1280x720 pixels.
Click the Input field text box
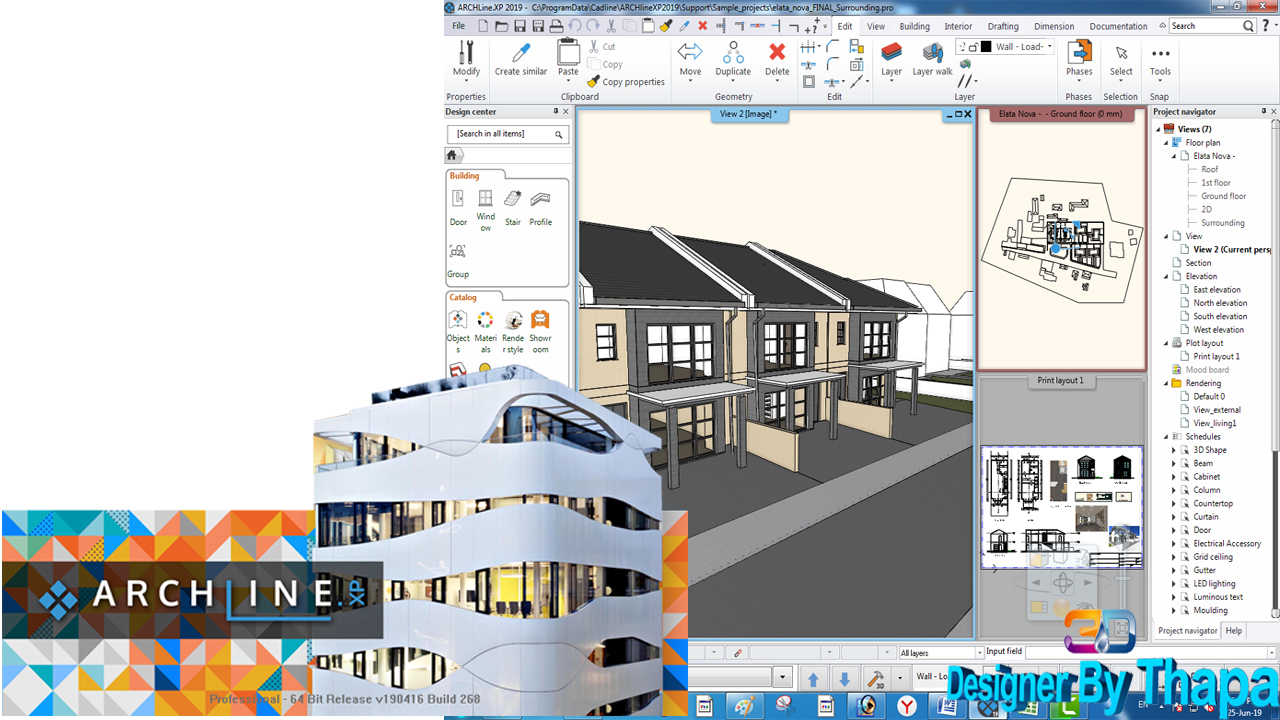click(1148, 653)
